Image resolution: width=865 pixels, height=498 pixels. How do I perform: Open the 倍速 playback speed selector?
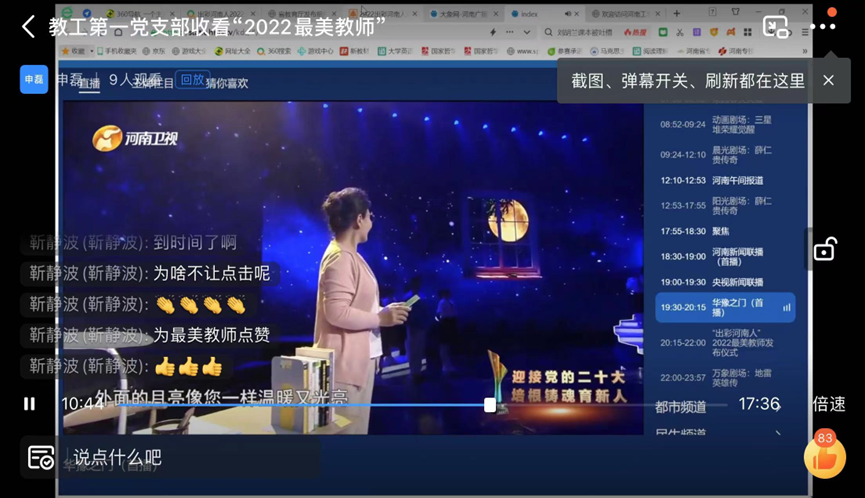tap(828, 404)
